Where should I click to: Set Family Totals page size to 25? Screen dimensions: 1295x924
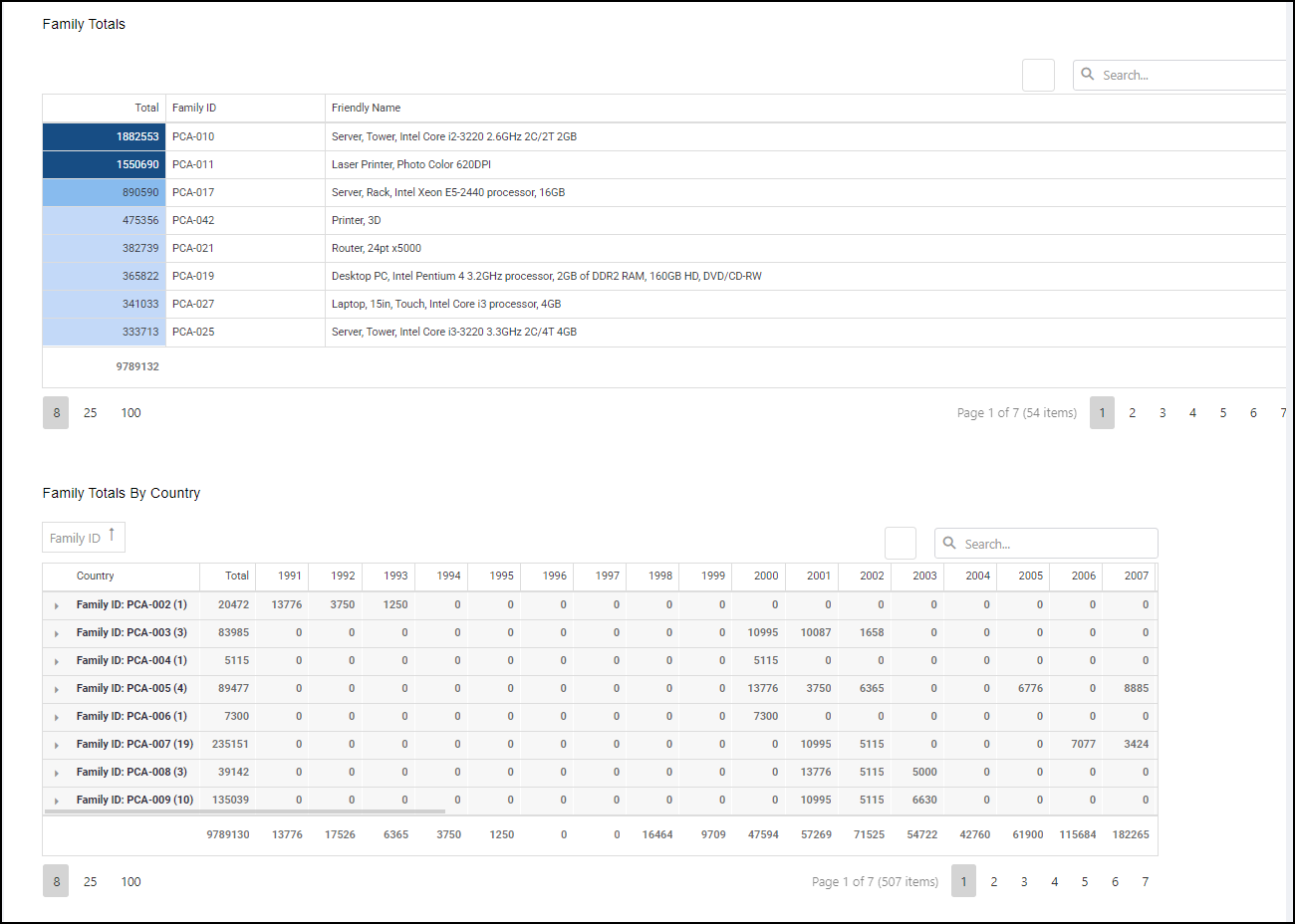91,413
